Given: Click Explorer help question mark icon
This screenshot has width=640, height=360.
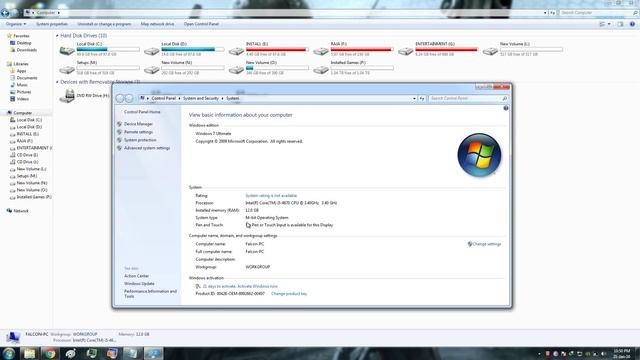Looking at the screenshot, I should tap(632, 24).
